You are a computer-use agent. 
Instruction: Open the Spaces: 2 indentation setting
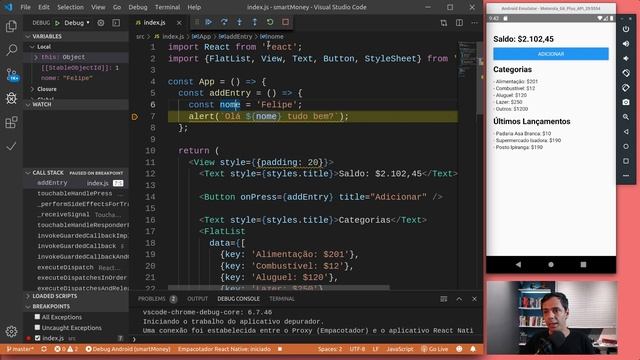point(330,349)
